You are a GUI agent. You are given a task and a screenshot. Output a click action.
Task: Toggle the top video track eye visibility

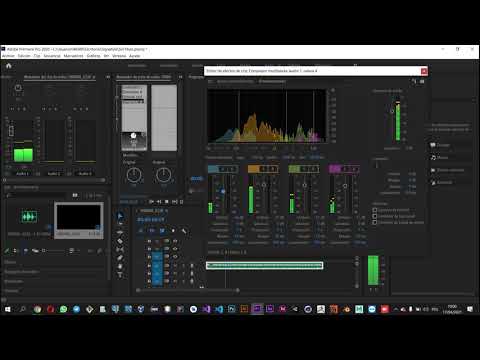175,241
